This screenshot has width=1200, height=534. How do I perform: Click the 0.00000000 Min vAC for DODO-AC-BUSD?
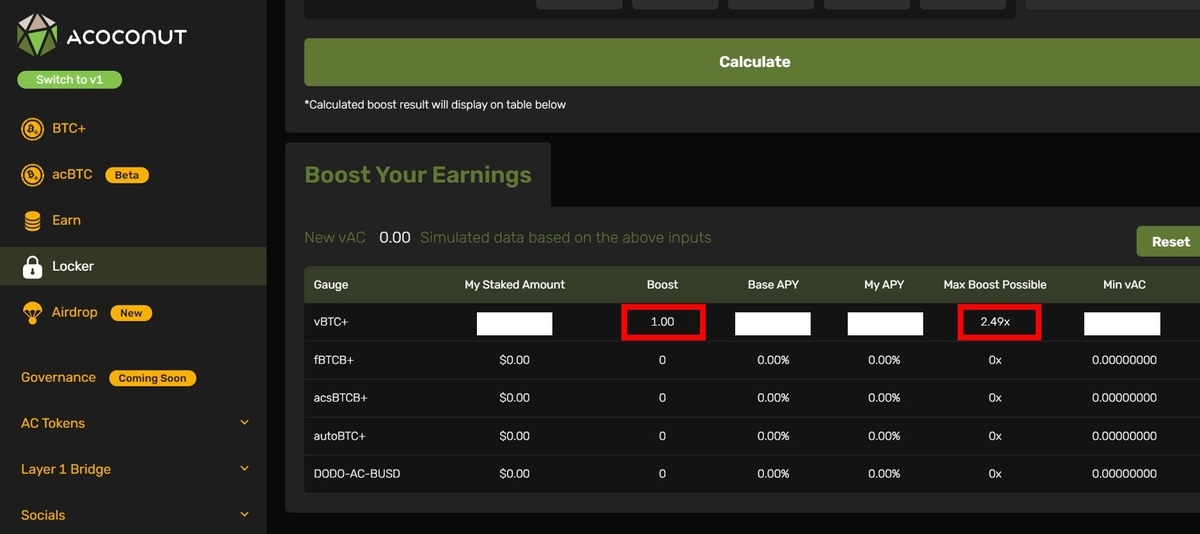1124,474
